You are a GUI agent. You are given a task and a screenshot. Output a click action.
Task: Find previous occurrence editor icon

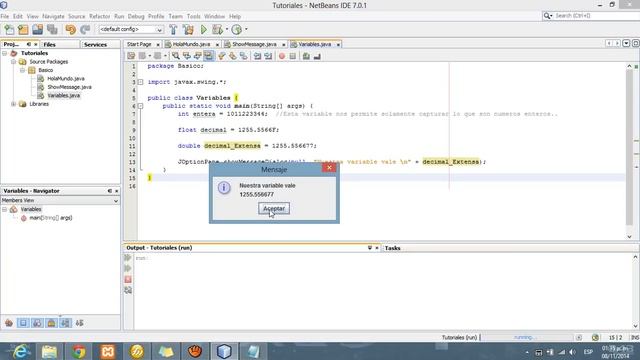click(187, 56)
